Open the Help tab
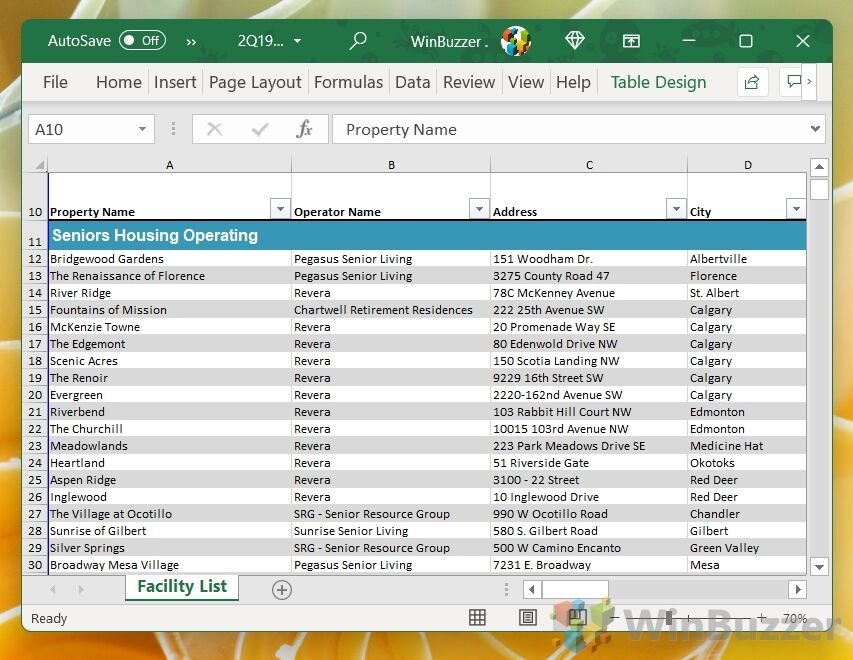Screen dimensions: 853x660 [x=573, y=82]
